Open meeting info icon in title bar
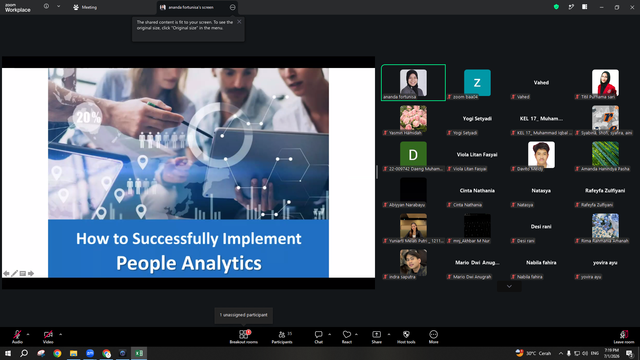640x360 pixels. 47,7
